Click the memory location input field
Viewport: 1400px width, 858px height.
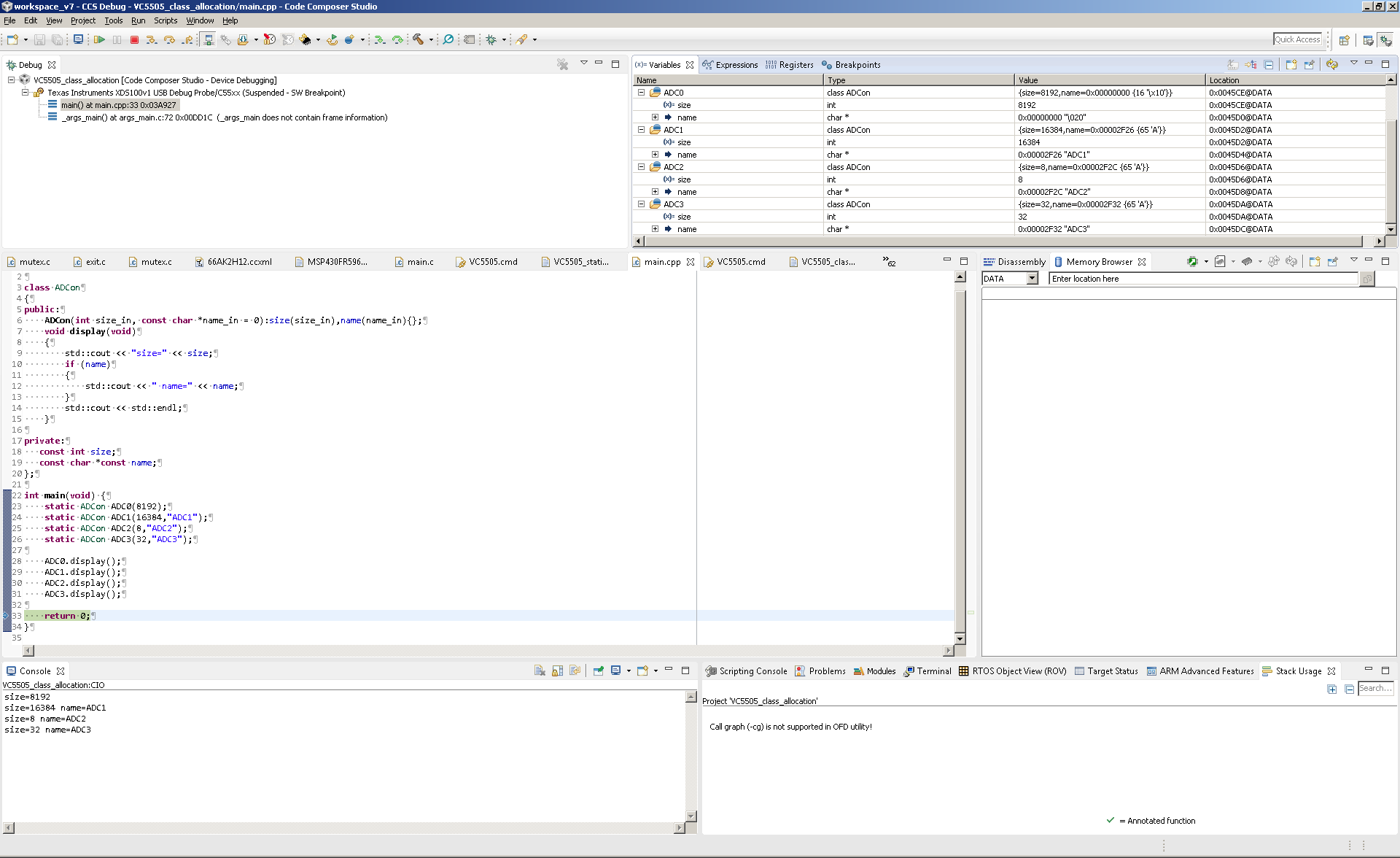(1203, 279)
